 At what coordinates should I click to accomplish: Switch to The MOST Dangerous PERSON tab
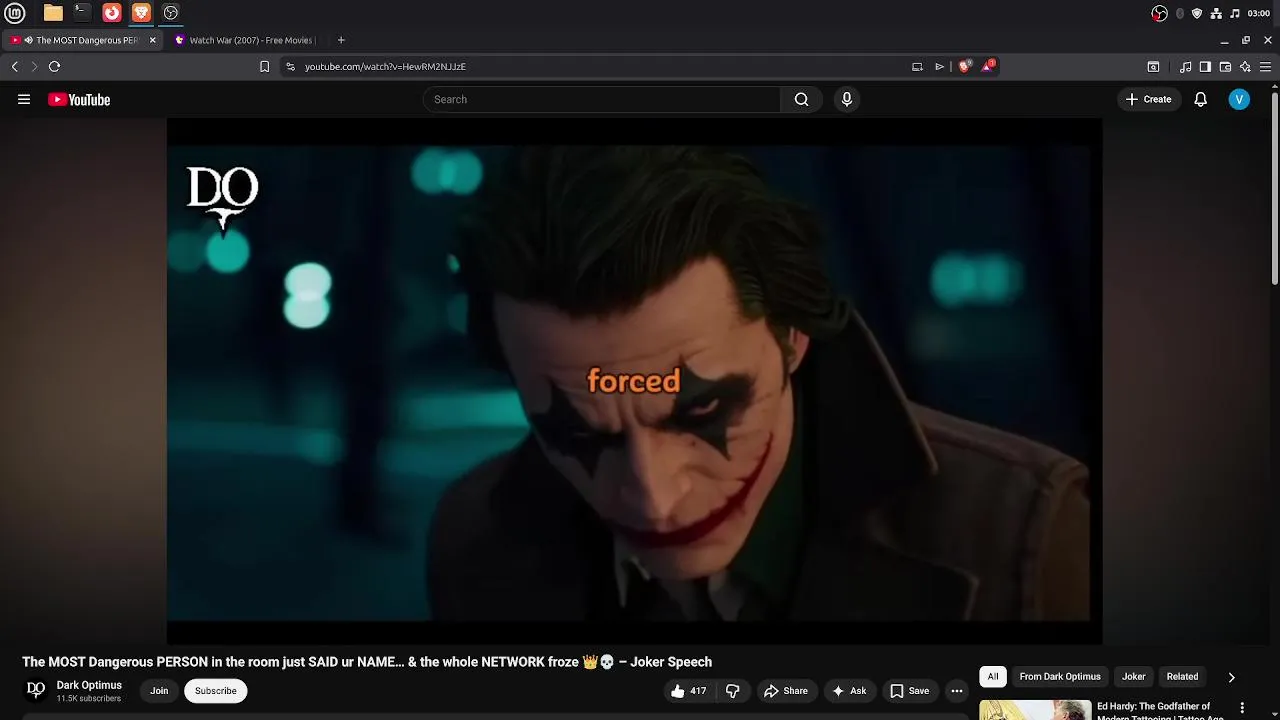tap(80, 40)
